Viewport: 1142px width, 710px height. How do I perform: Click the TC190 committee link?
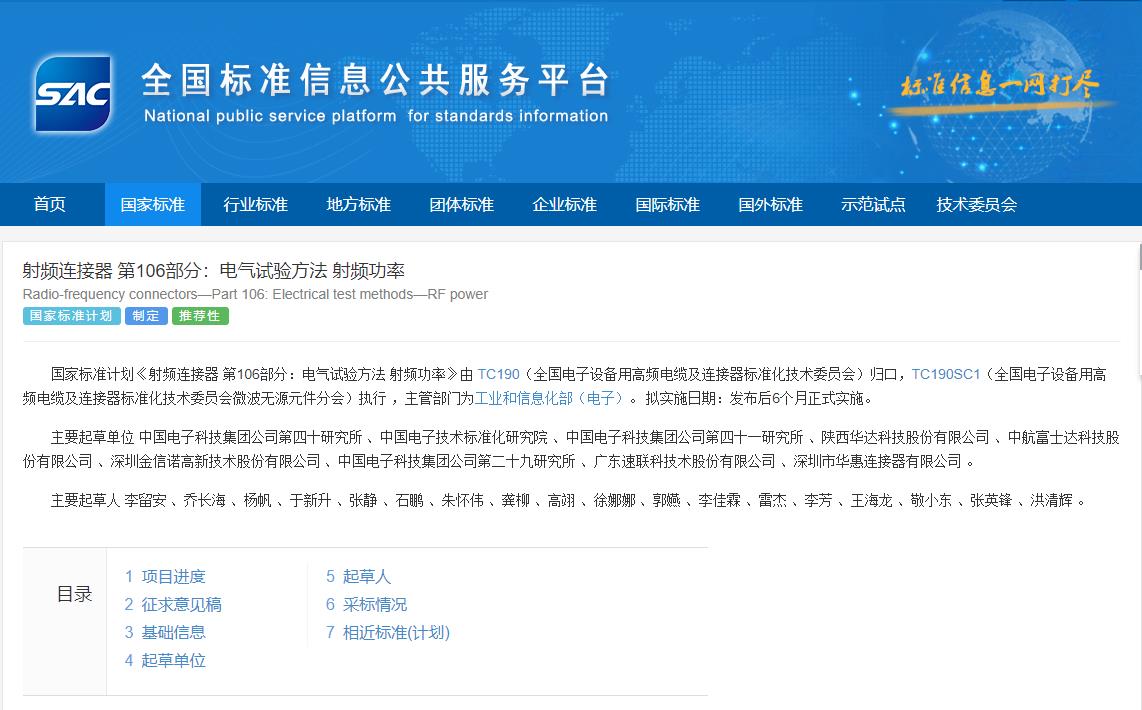tap(498, 375)
